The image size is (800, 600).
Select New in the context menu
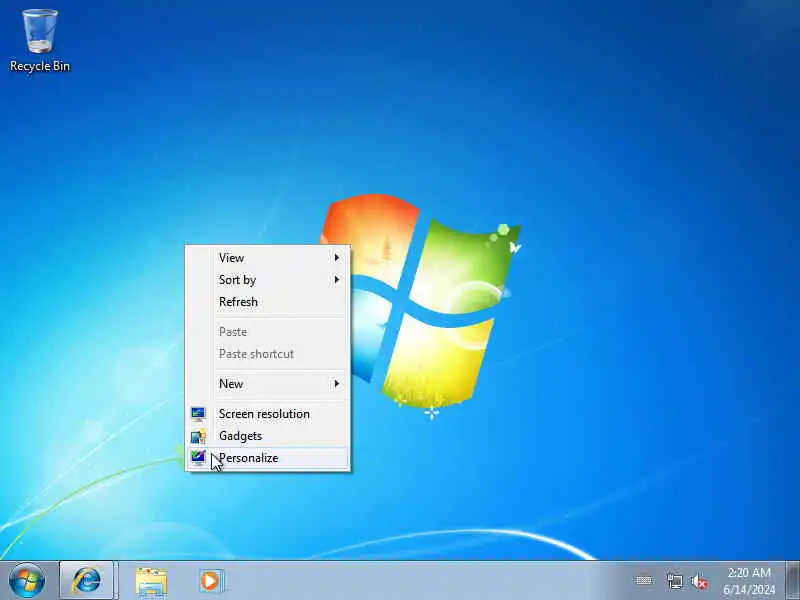coord(268,384)
